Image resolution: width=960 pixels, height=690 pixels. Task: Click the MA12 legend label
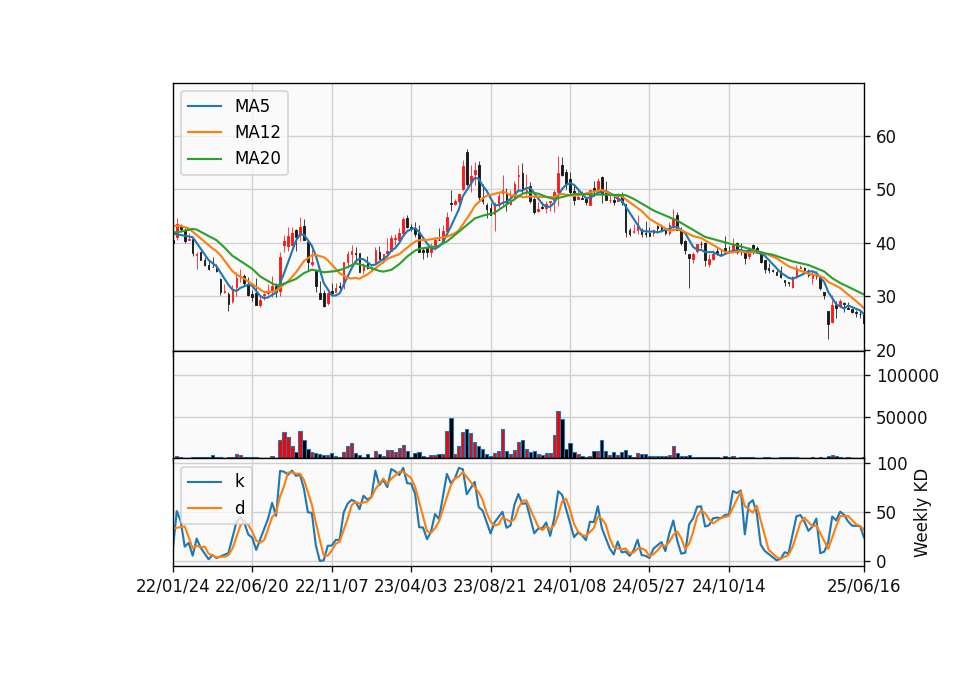coord(257,132)
